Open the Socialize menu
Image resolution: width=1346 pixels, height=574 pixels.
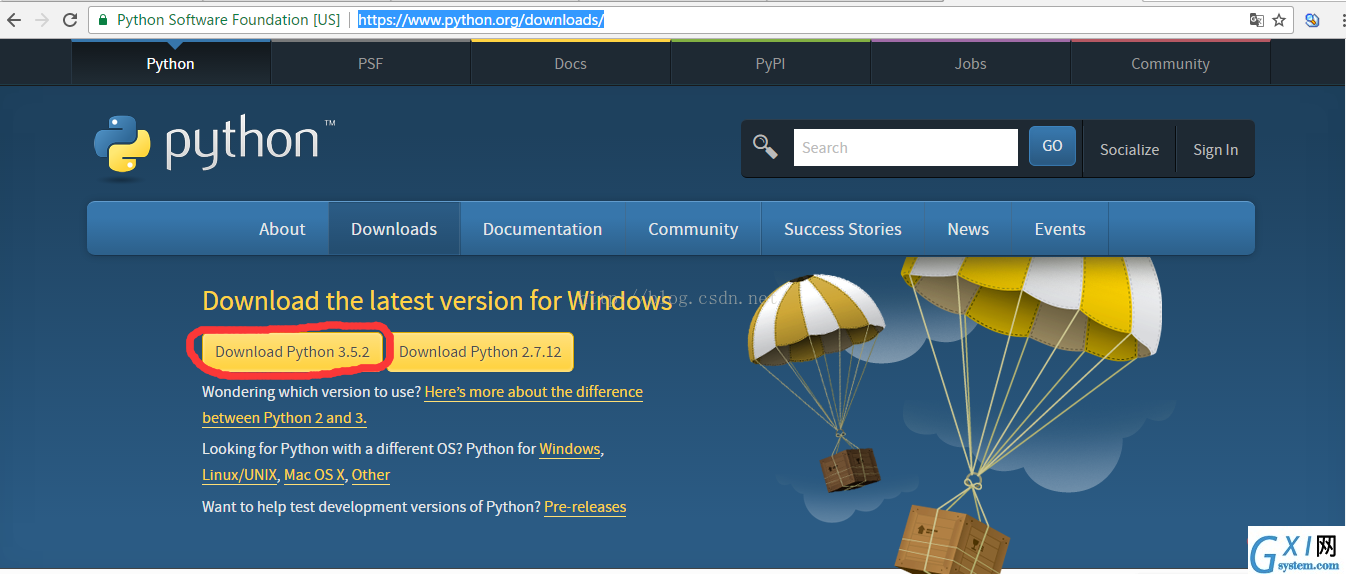pyautogui.click(x=1129, y=149)
